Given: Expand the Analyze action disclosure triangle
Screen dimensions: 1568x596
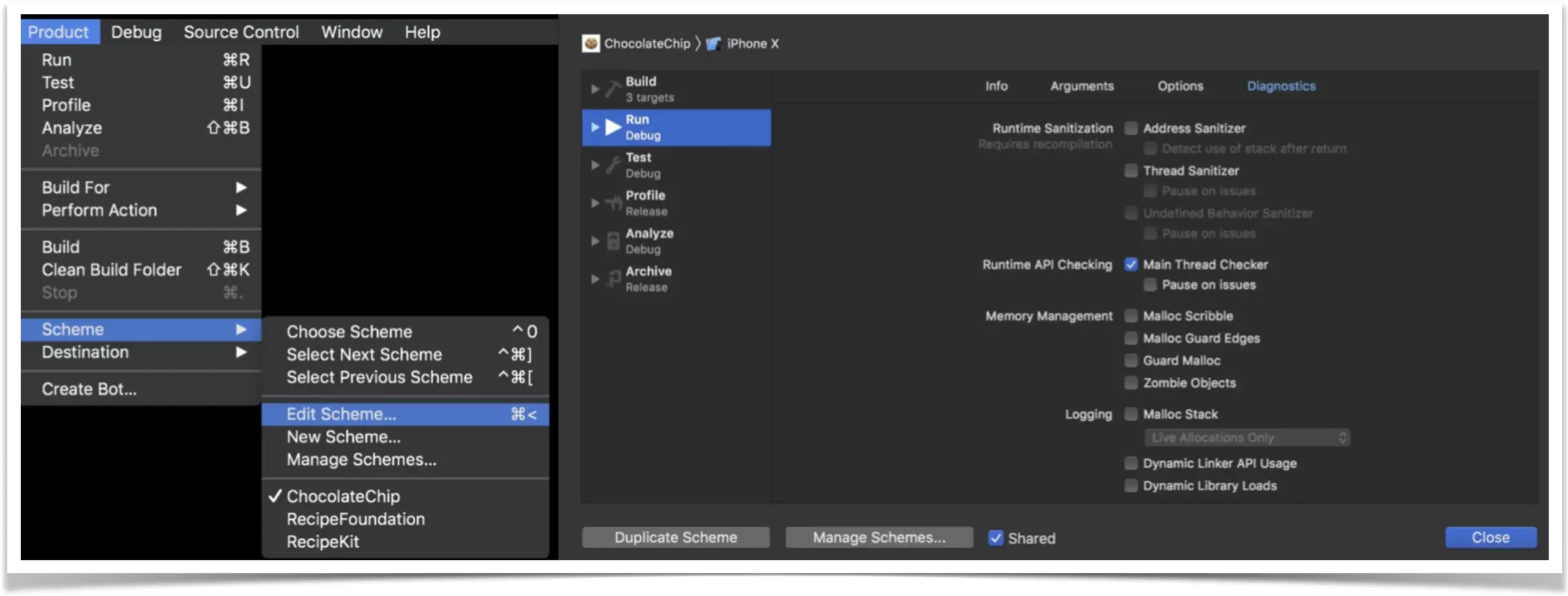Looking at the screenshot, I should pyautogui.click(x=594, y=241).
